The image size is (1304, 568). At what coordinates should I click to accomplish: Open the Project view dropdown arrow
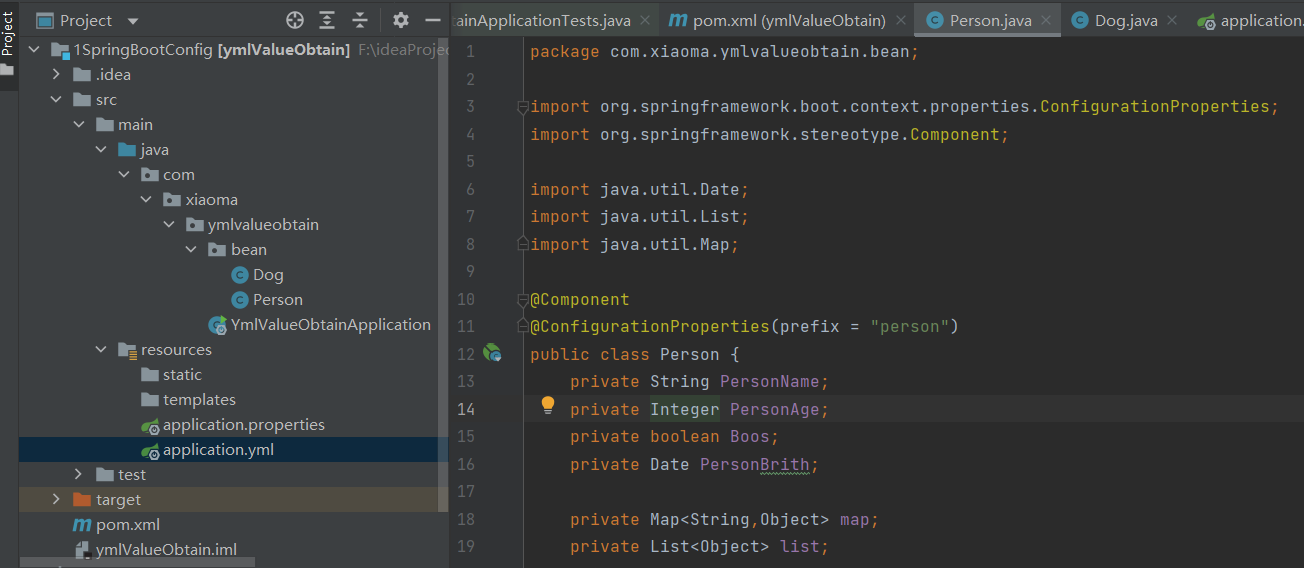[x=134, y=21]
